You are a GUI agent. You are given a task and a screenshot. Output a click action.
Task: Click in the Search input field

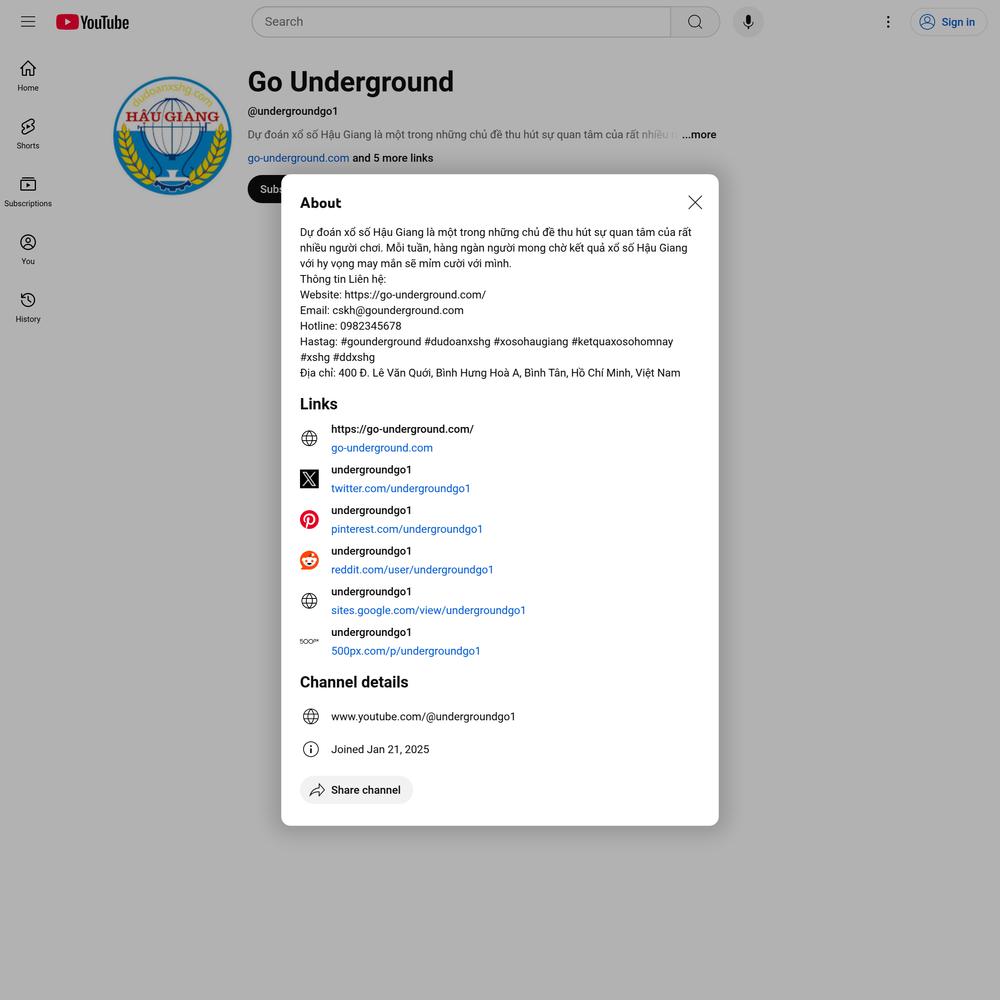coord(460,22)
